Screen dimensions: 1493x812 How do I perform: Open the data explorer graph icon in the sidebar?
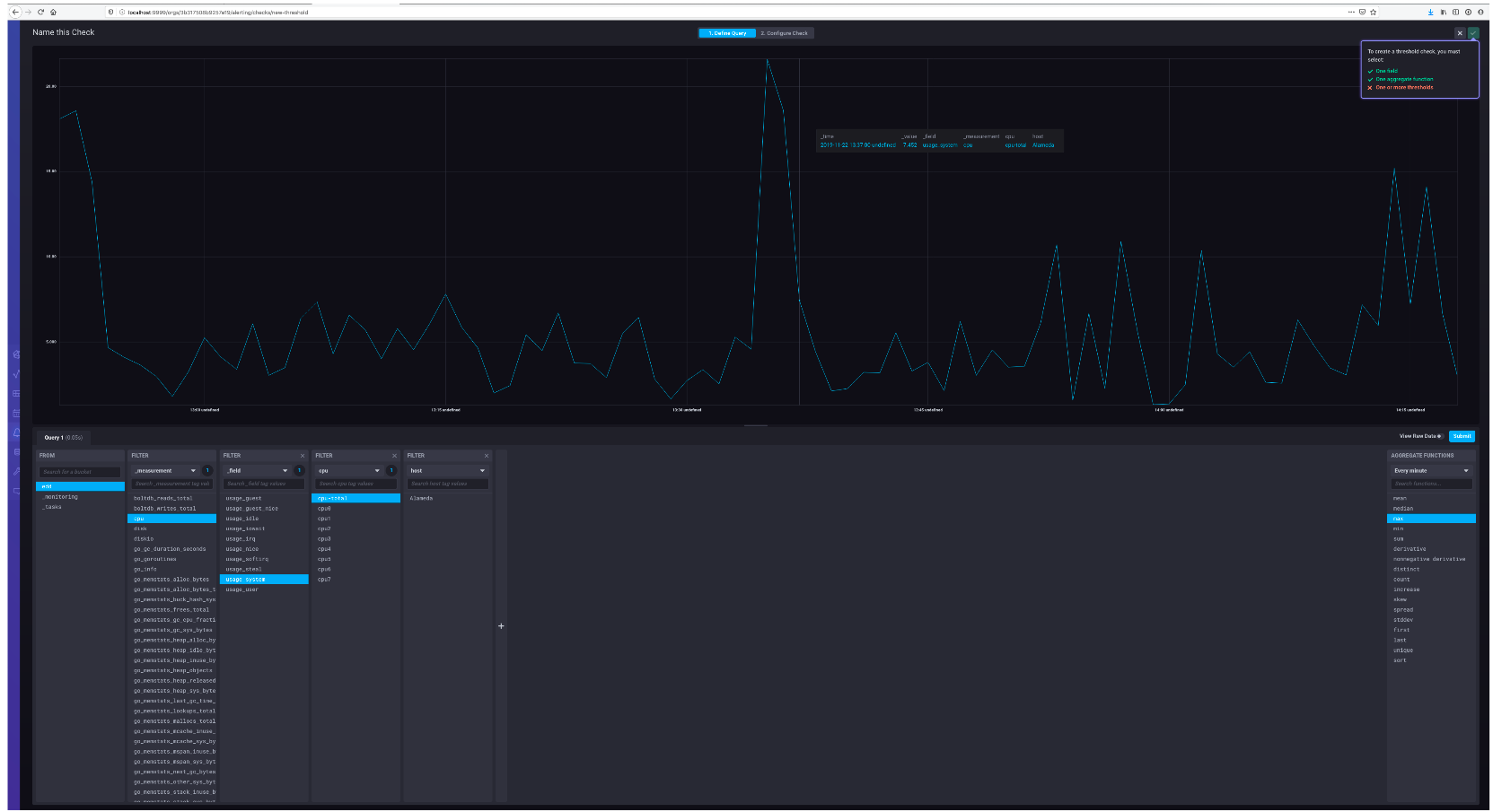click(16, 373)
